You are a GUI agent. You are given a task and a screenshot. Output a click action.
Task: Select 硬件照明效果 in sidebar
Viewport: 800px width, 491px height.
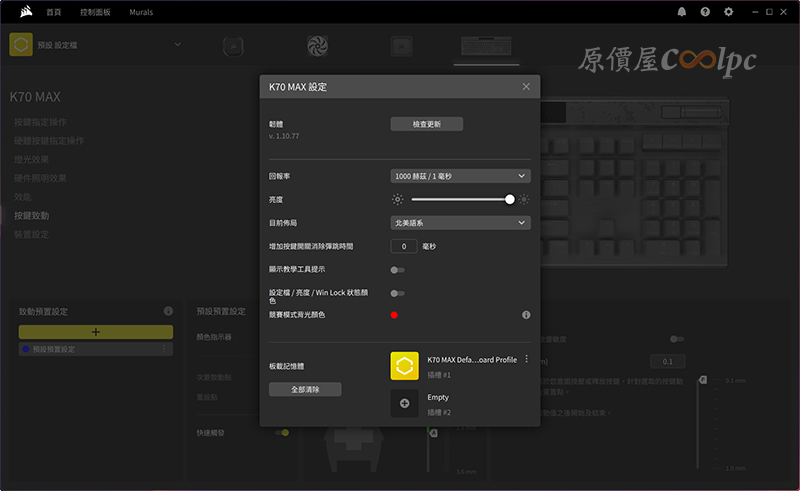point(40,178)
